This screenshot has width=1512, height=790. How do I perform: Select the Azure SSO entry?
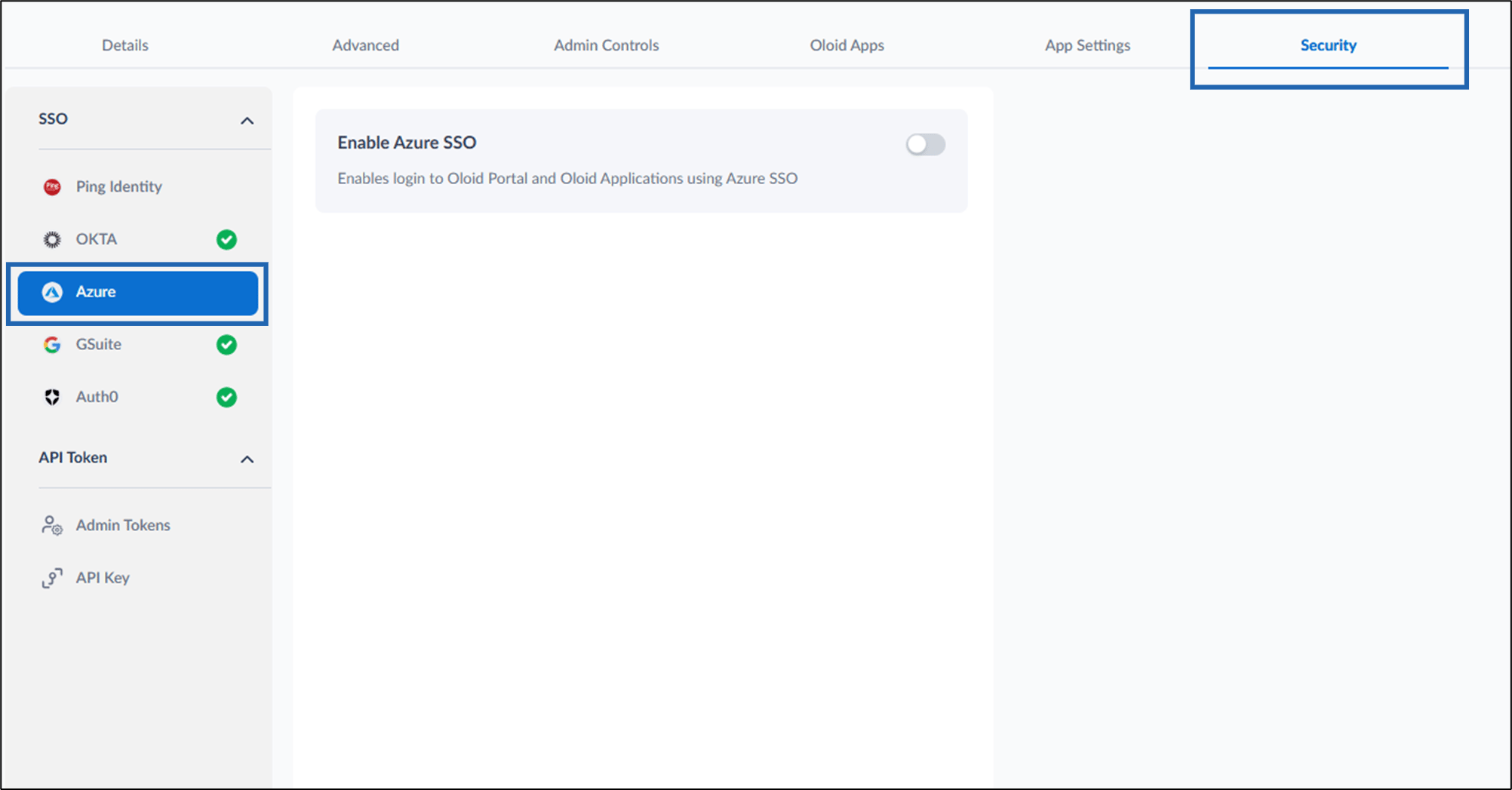click(x=138, y=293)
